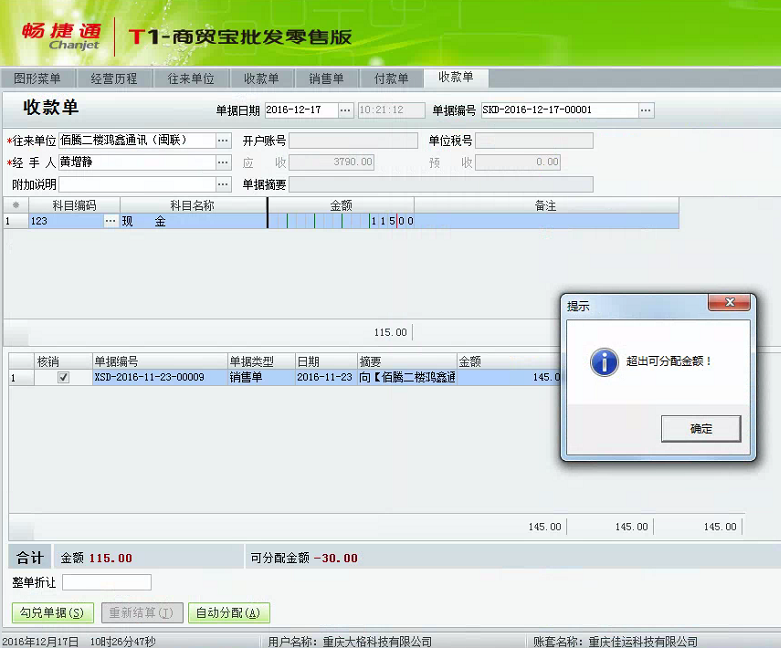Switch to the first 收款单 tab
This screenshot has width=781, height=648.
pos(261,78)
